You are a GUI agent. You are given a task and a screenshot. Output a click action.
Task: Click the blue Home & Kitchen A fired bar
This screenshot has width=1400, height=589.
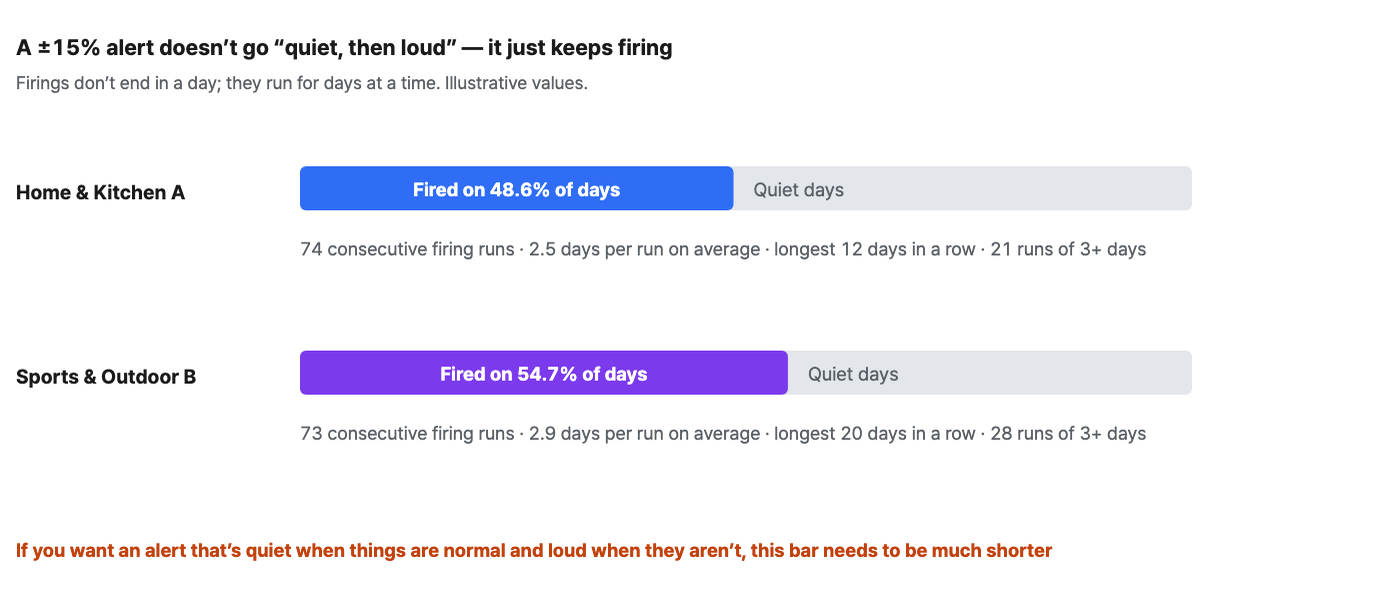(516, 188)
